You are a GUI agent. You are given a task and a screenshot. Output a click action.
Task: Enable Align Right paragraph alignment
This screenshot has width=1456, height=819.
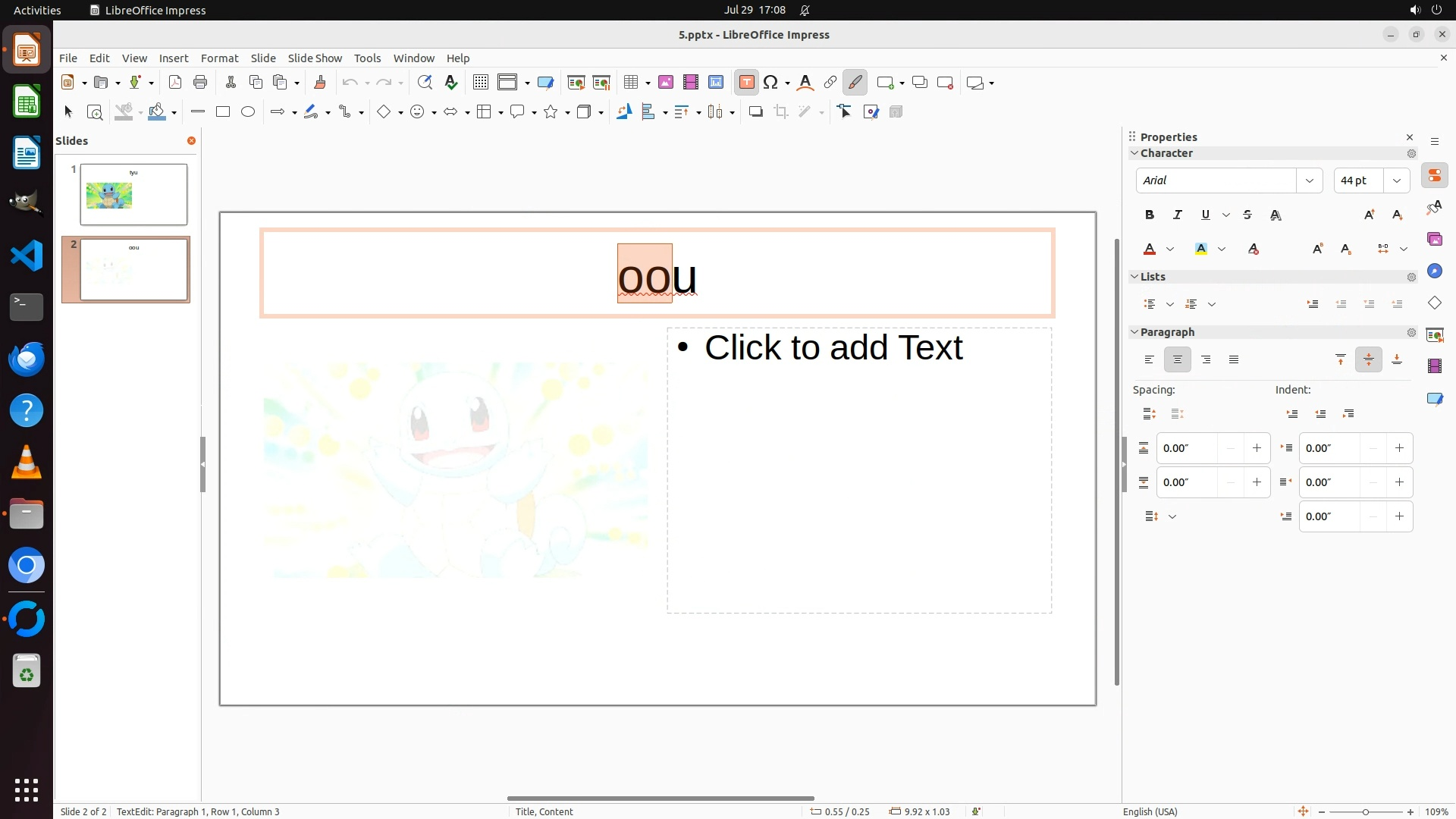(x=1206, y=360)
